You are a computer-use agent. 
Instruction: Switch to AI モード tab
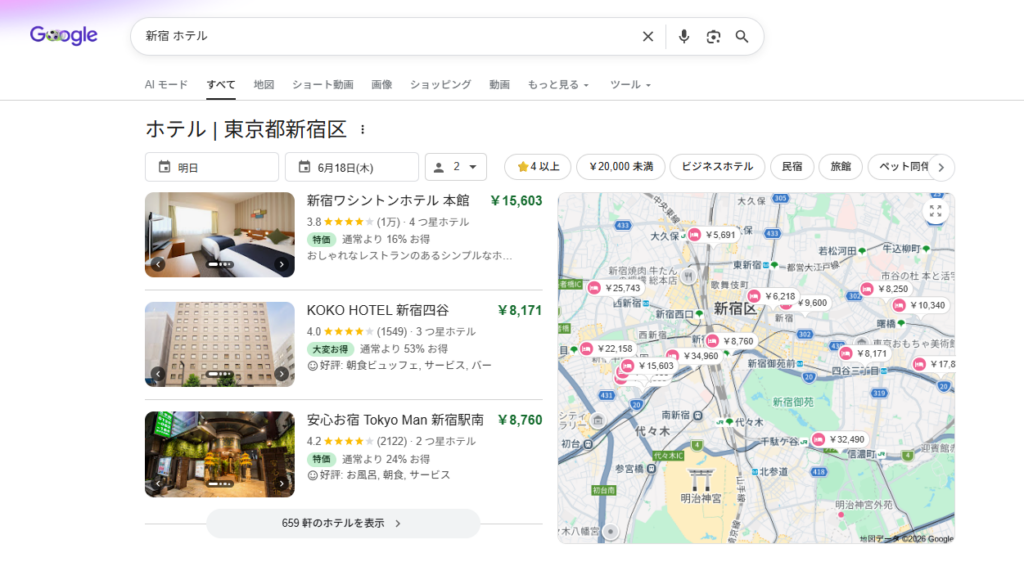point(166,85)
